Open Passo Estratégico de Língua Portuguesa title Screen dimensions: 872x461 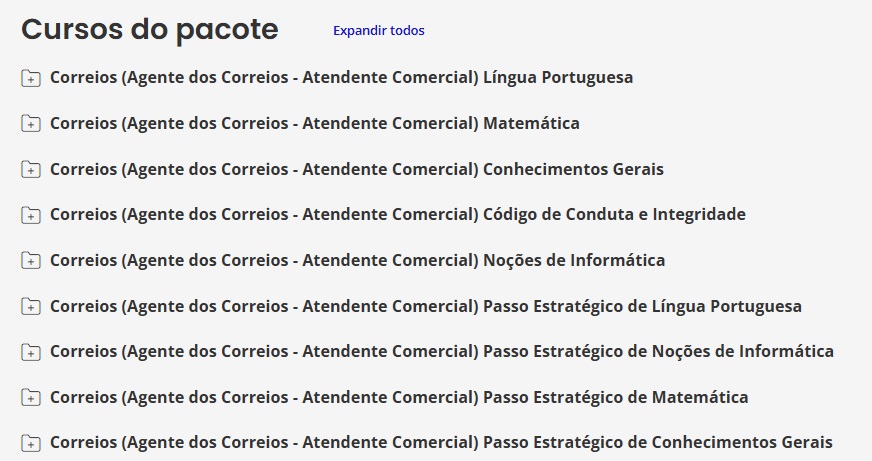tap(426, 306)
